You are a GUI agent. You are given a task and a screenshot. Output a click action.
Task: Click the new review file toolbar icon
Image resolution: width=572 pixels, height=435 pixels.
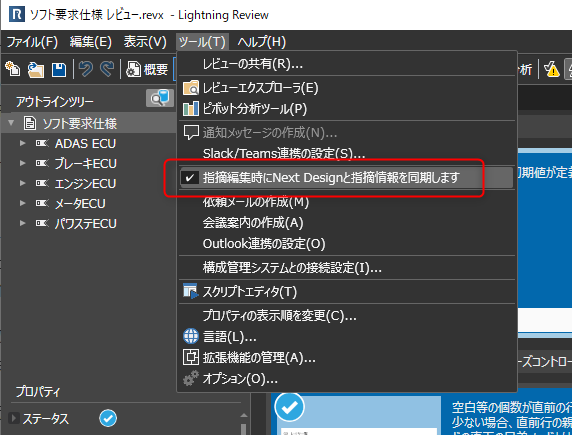pyautogui.click(x=13, y=69)
